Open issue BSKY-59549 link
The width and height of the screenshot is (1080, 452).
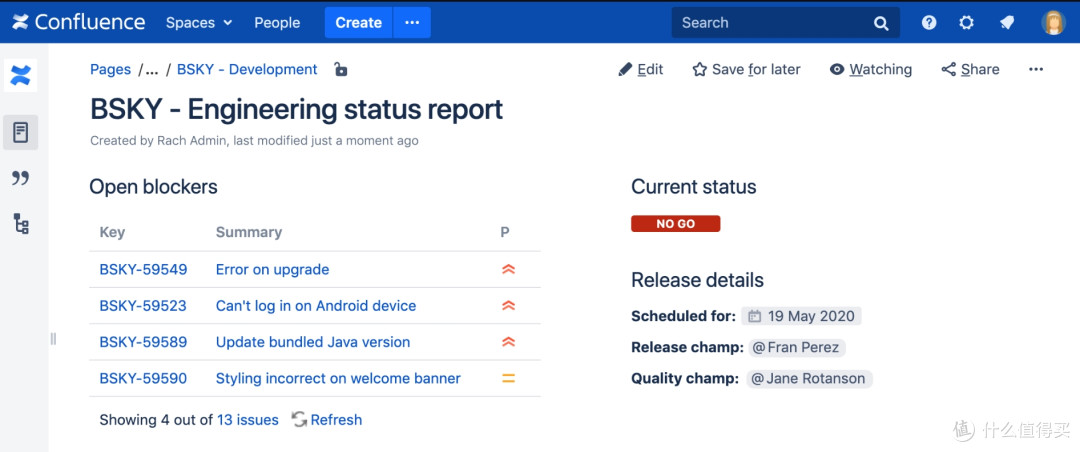pyautogui.click(x=143, y=269)
